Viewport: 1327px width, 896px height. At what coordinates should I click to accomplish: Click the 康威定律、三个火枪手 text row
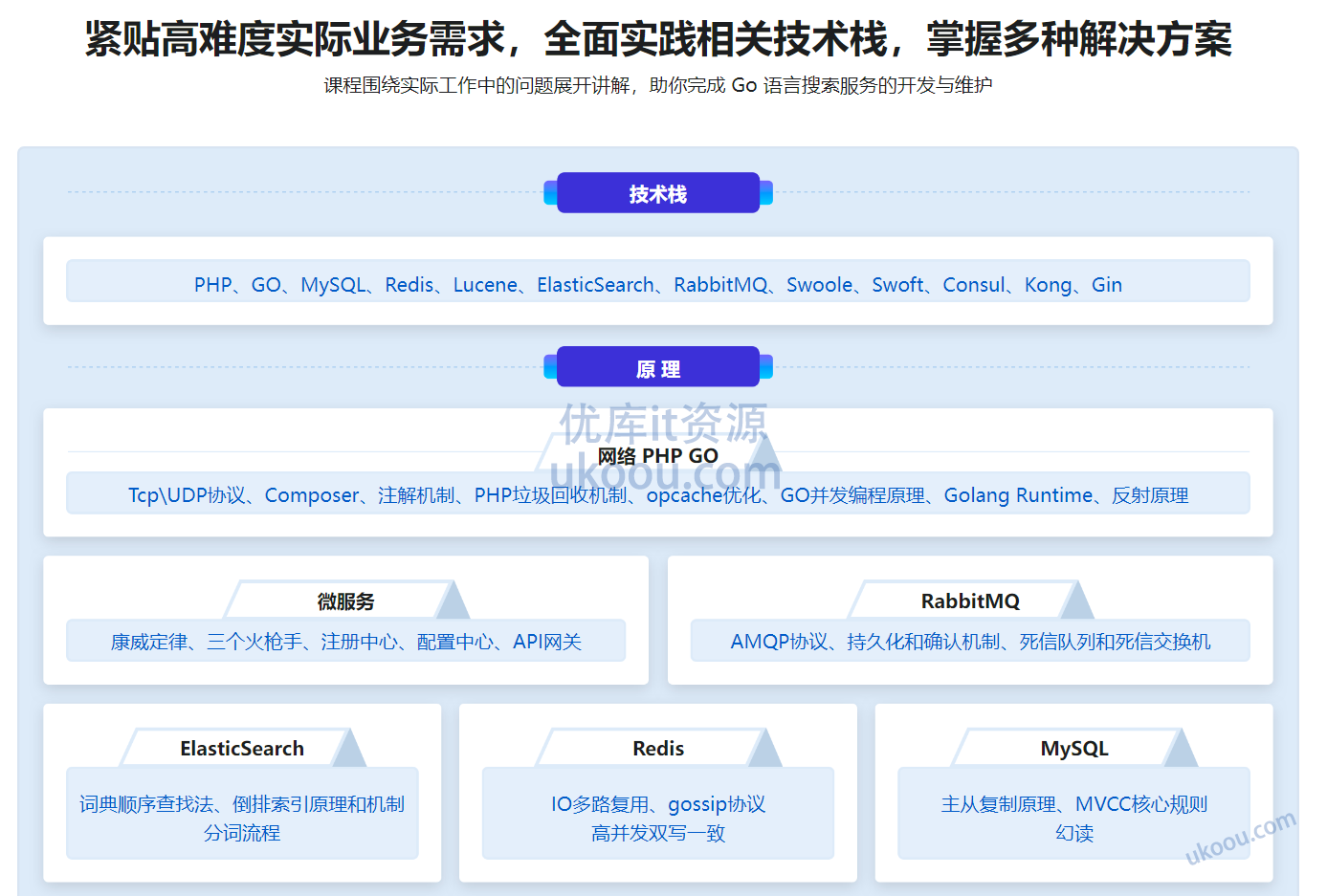coord(346,642)
